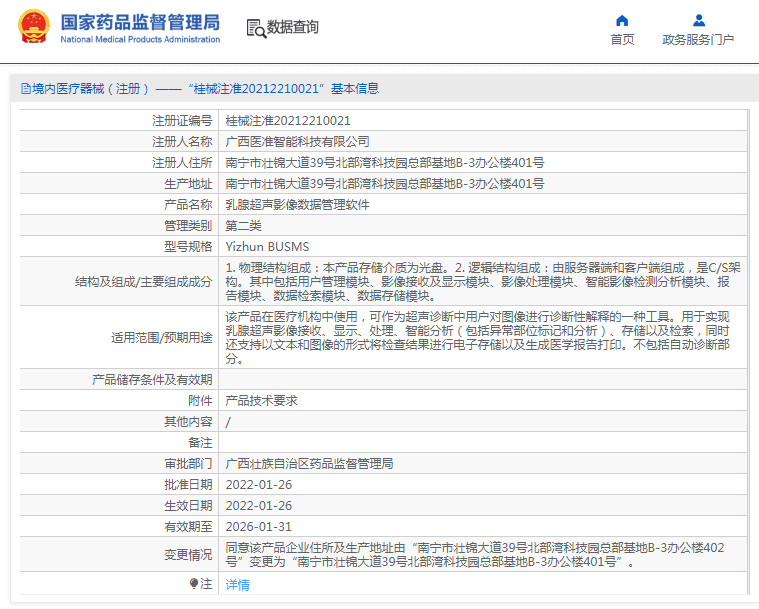Click the 生产地址 address value

[x=384, y=183]
